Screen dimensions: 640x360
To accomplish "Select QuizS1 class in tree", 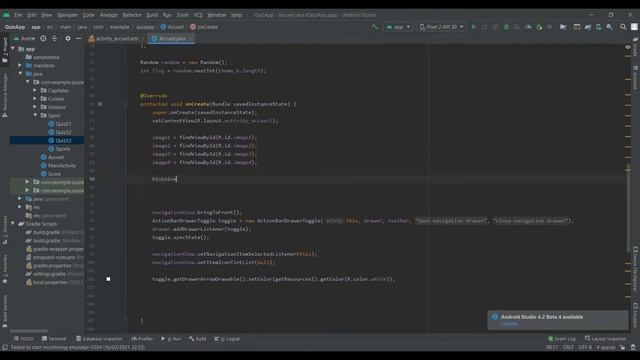I will (x=60, y=124).
